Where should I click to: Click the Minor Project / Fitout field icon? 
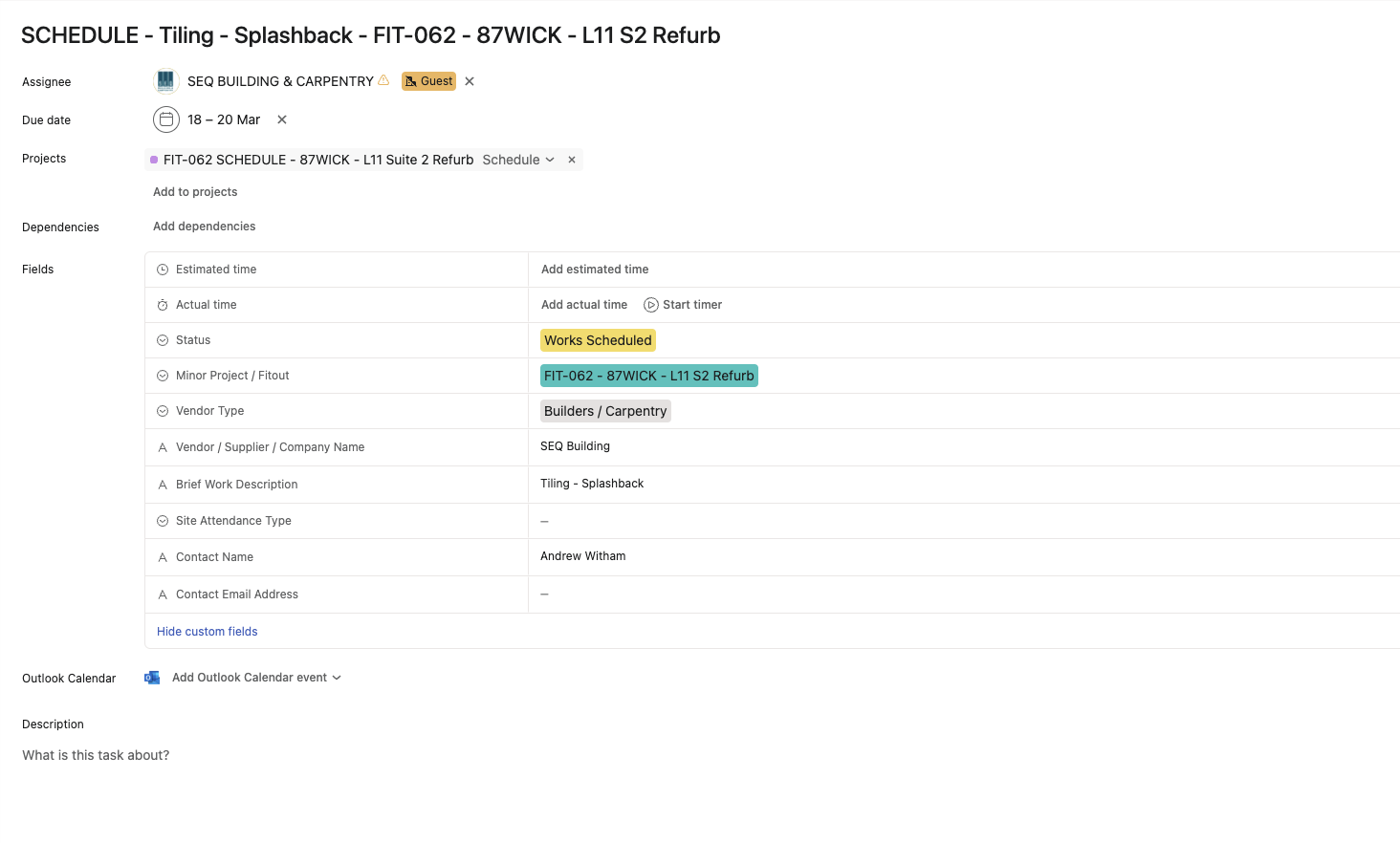[x=163, y=376]
